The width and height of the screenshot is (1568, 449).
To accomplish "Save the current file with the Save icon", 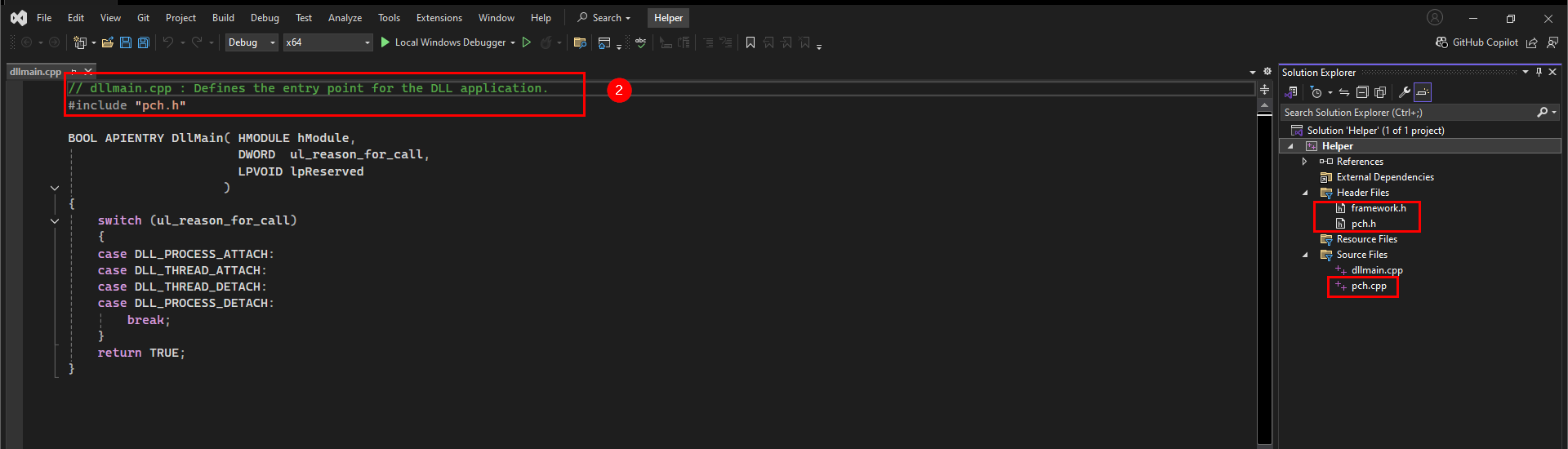I will (x=126, y=42).
